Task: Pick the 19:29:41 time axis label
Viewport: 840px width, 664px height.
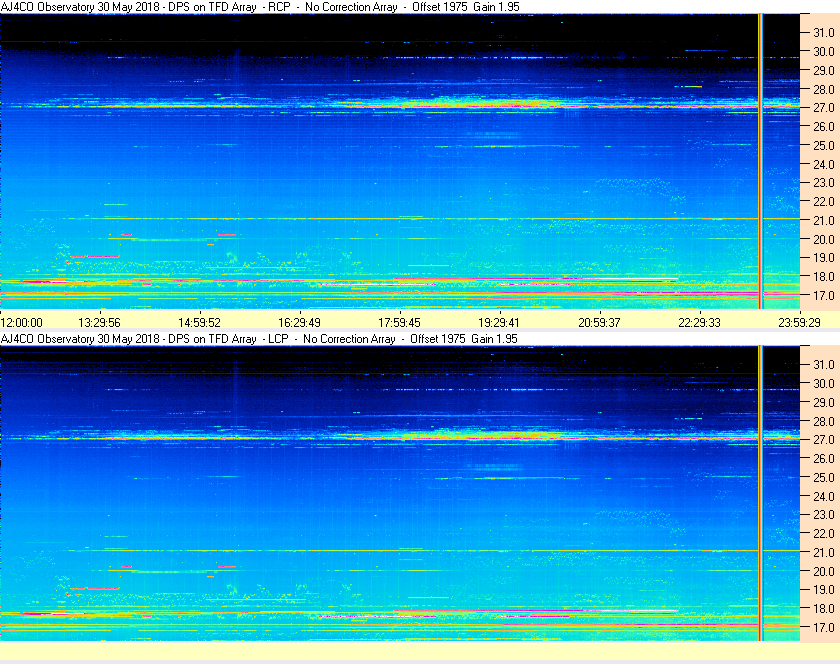Action: [x=499, y=323]
